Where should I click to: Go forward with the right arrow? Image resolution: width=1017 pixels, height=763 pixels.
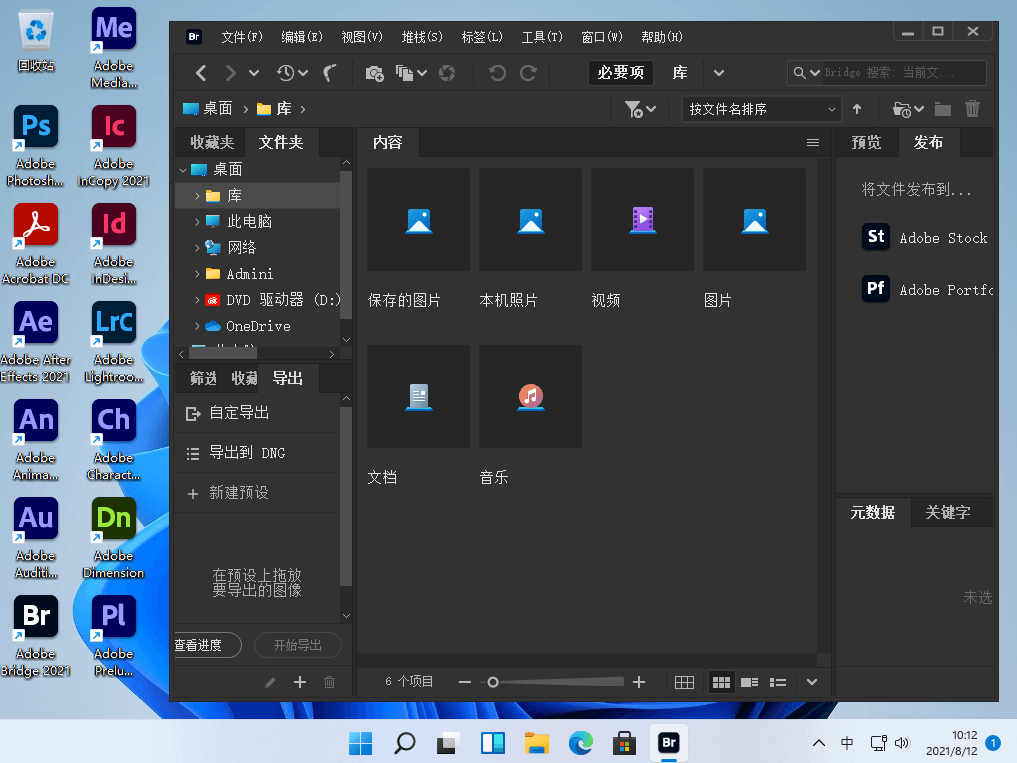[x=230, y=73]
